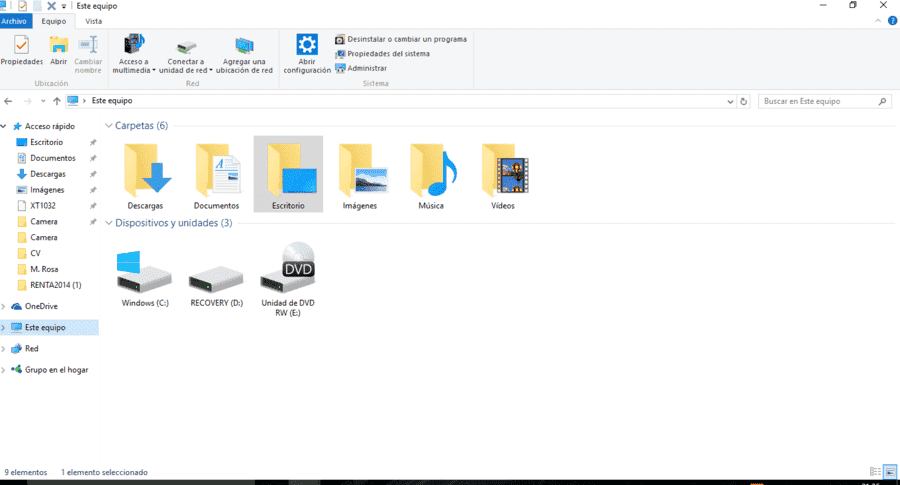Viewport: 900px width, 485px height.
Task: Refresh the Este equipo view
Action: point(744,102)
